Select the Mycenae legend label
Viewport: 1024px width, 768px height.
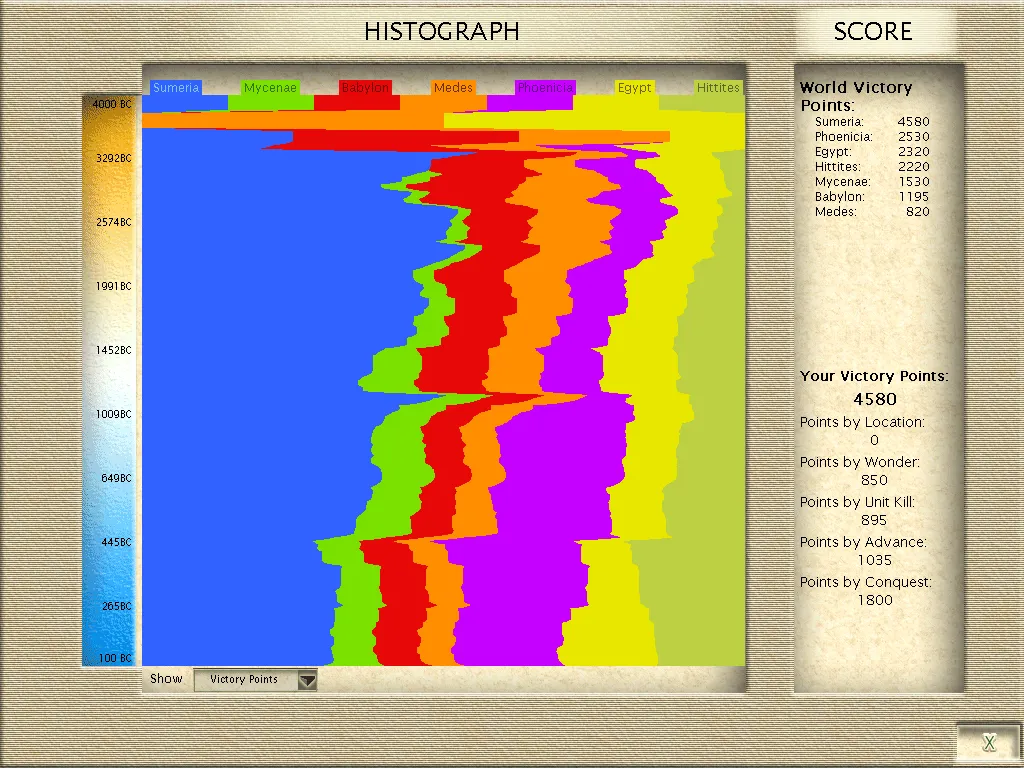(270, 88)
